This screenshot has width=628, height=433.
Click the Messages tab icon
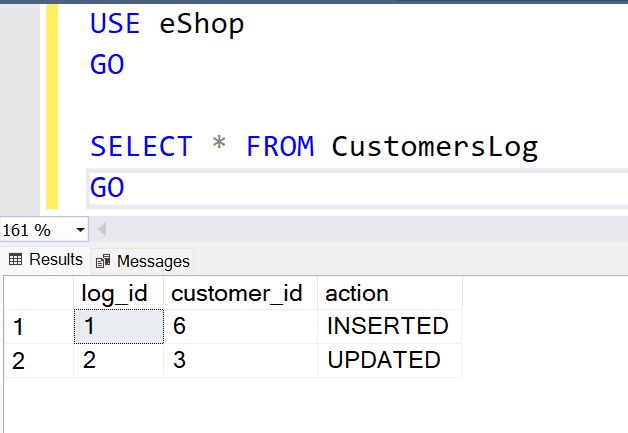(103, 261)
